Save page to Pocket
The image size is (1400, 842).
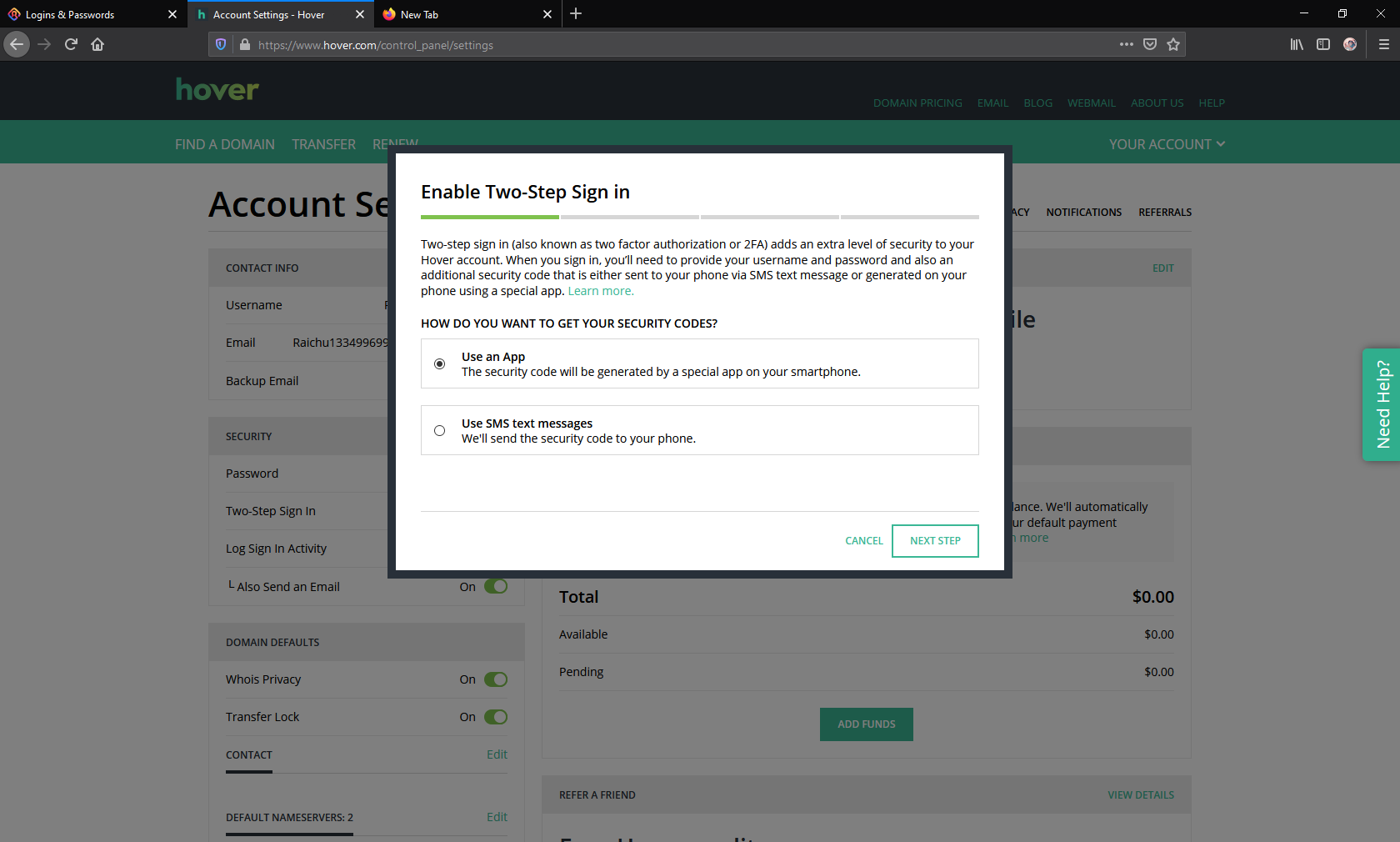point(1150,44)
